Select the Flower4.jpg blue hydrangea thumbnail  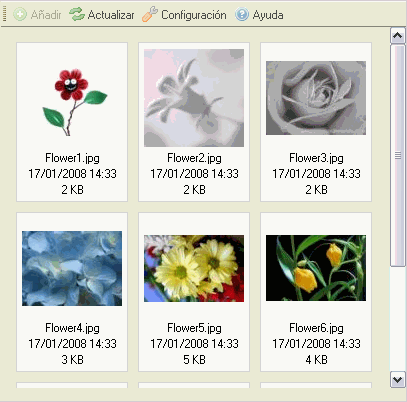pyautogui.click(x=72, y=268)
